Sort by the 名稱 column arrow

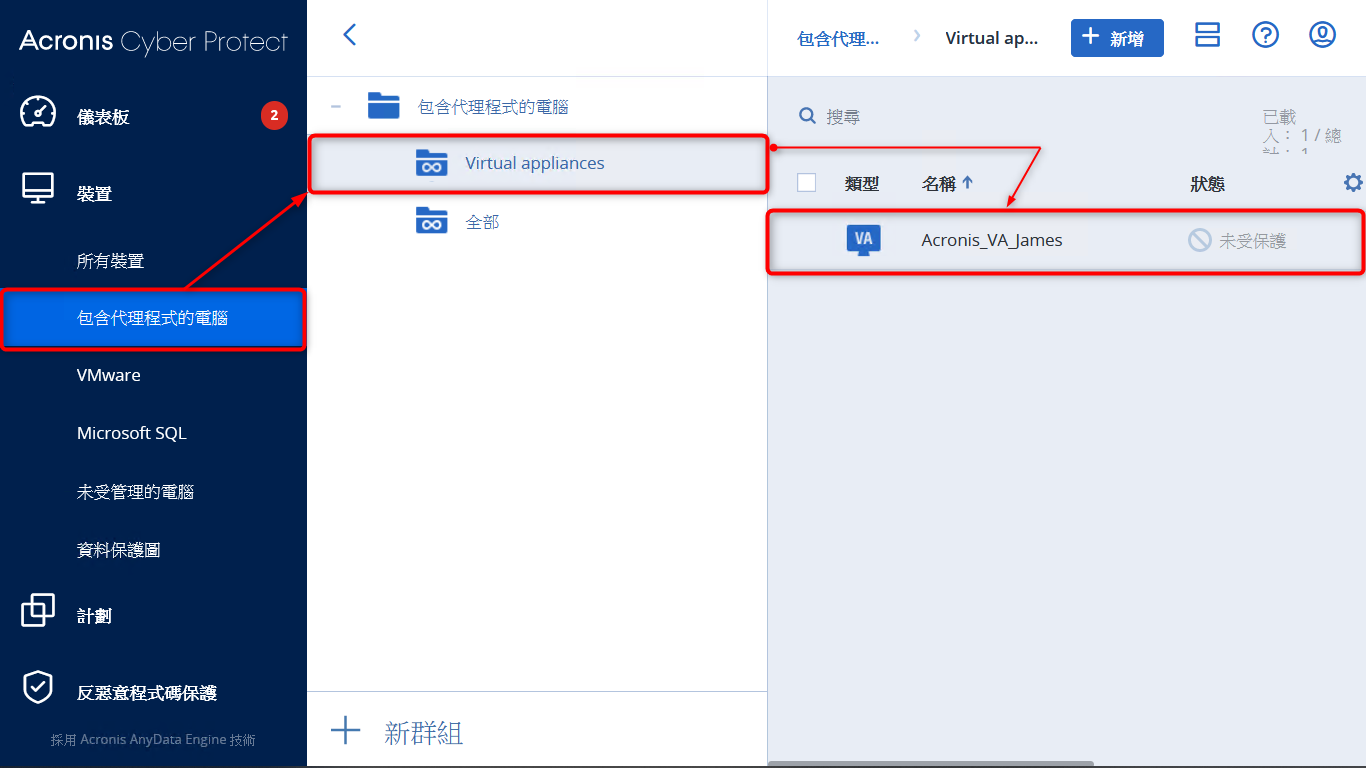coord(967,183)
